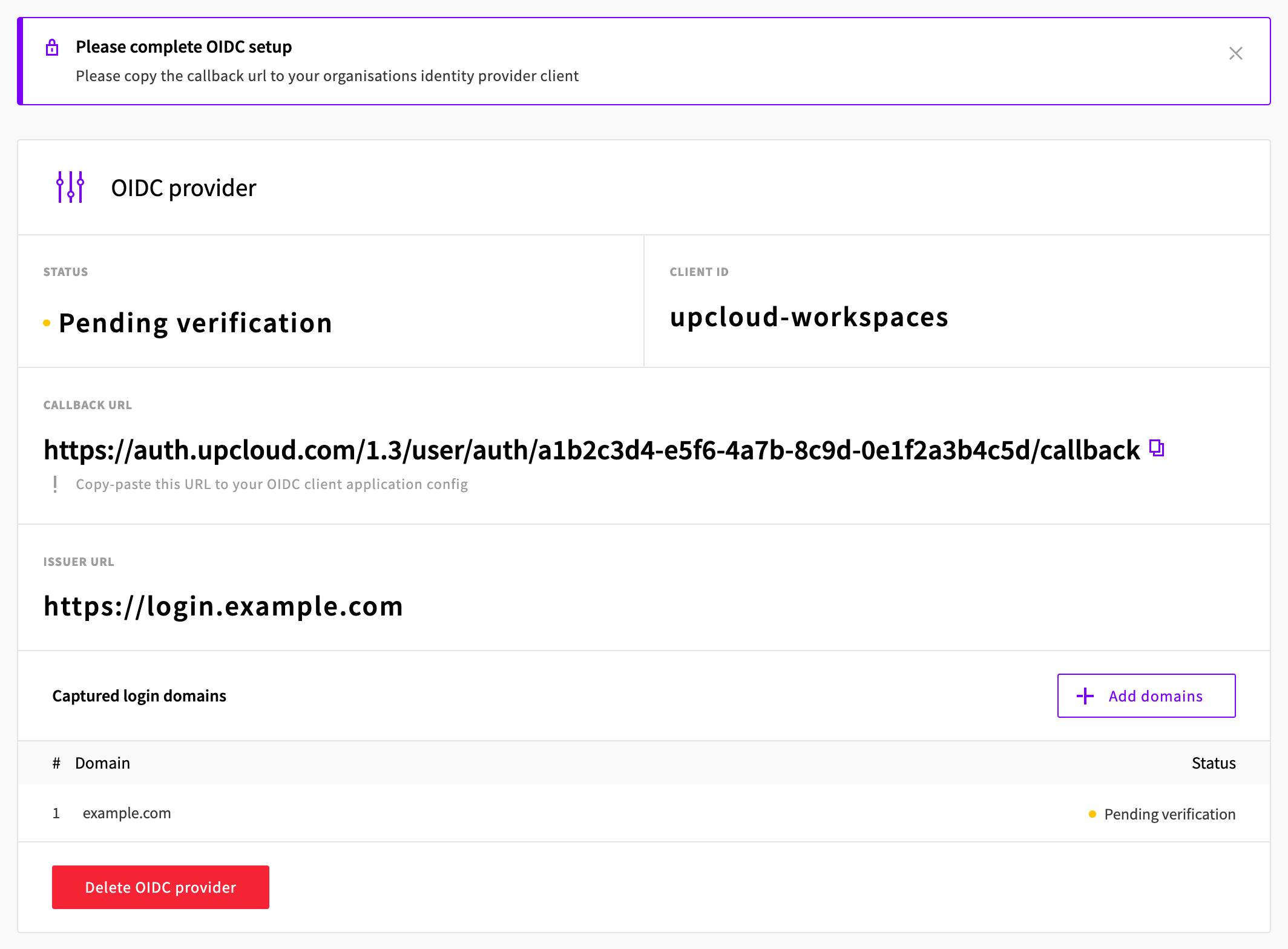Click Captured login domains heading
This screenshot has height=949, width=1288.
(x=139, y=696)
